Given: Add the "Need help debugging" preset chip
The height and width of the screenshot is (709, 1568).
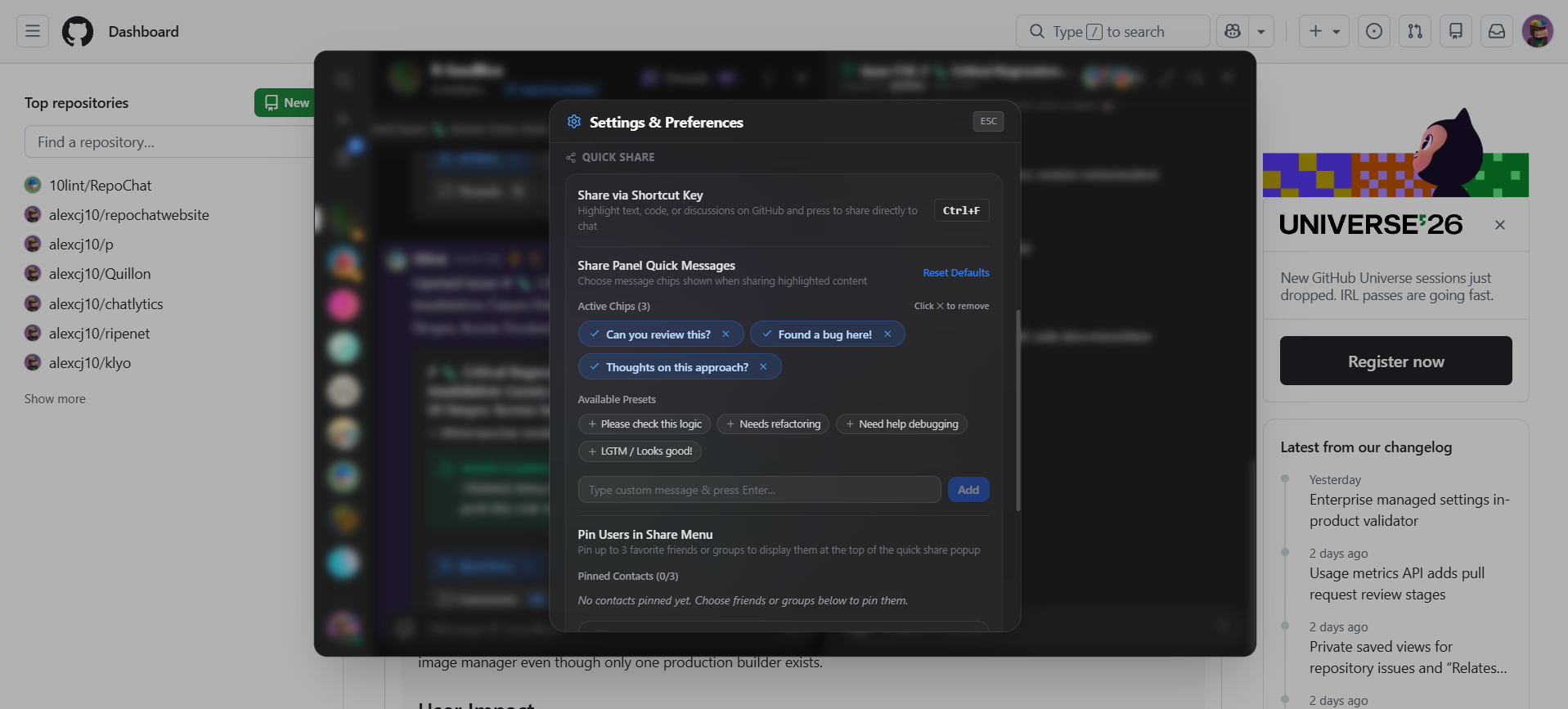Looking at the screenshot, I should (901, 424).
